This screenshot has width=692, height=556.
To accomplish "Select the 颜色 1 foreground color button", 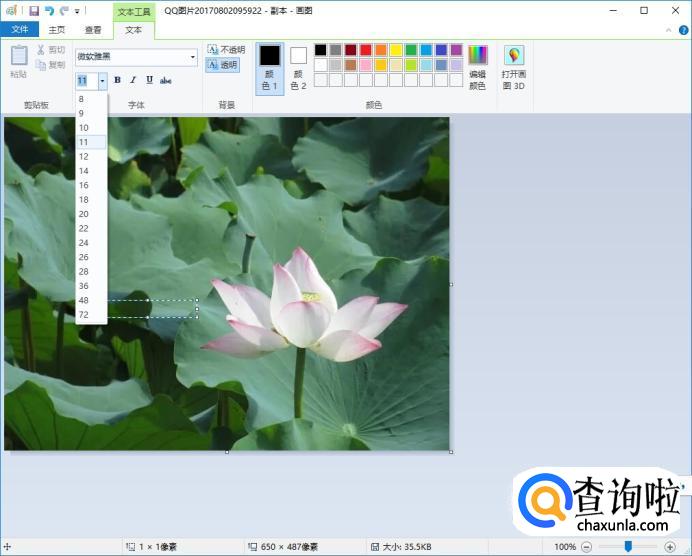I will click(270, 68).
